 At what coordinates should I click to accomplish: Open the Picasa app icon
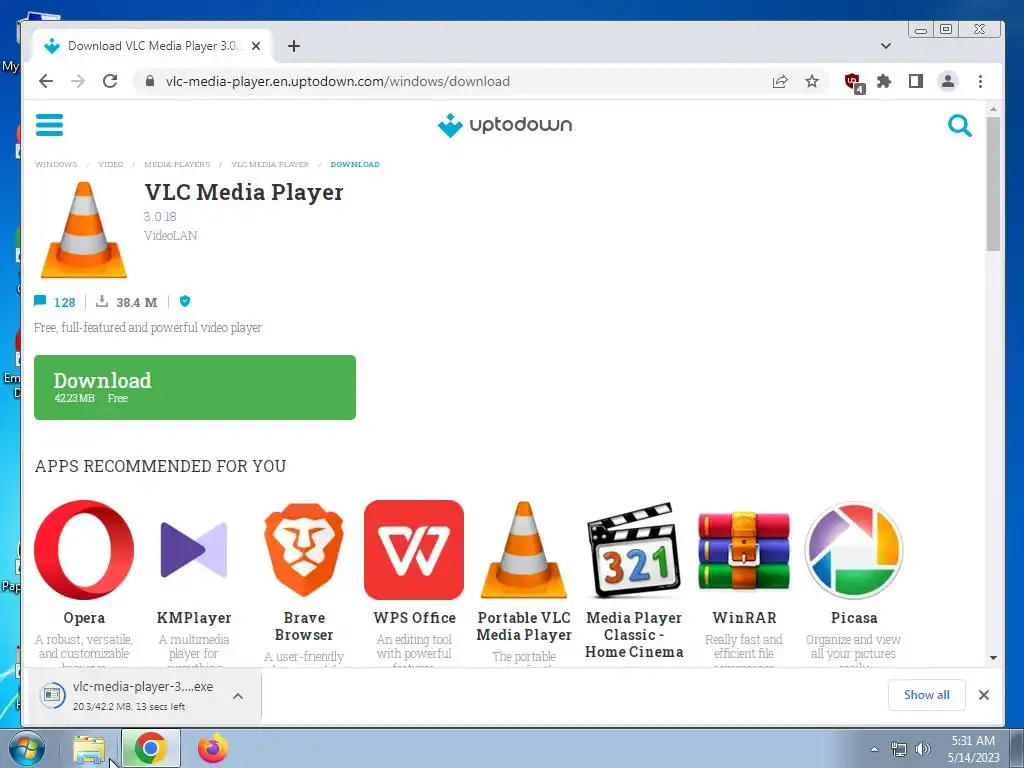[854, 550]
